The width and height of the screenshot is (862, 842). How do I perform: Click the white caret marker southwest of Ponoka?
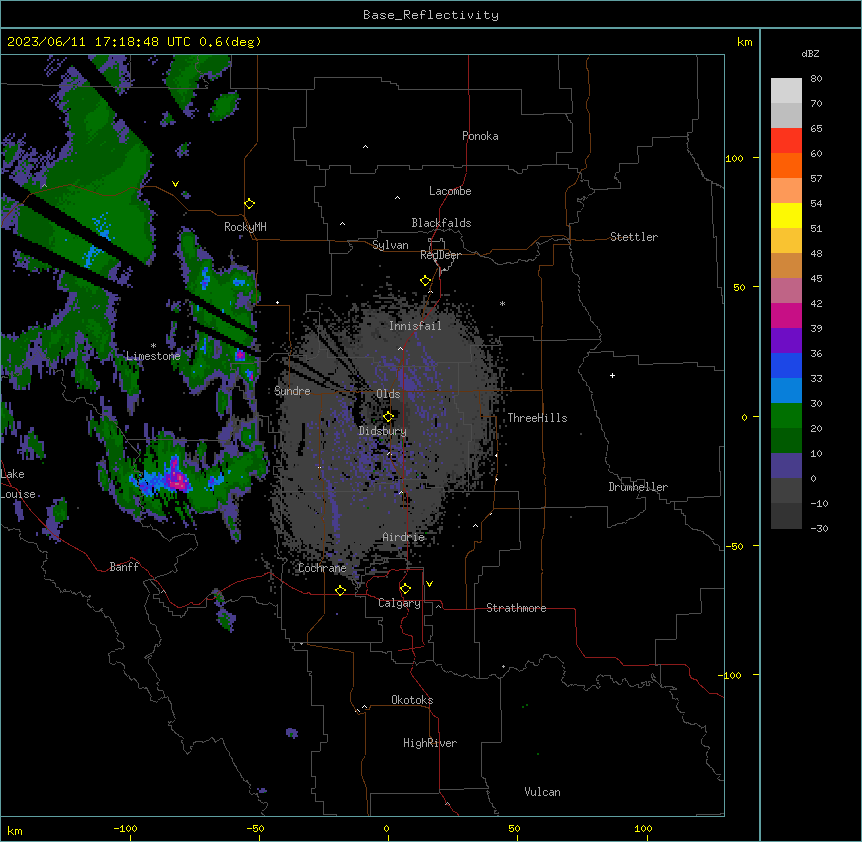tap(366, 147)
